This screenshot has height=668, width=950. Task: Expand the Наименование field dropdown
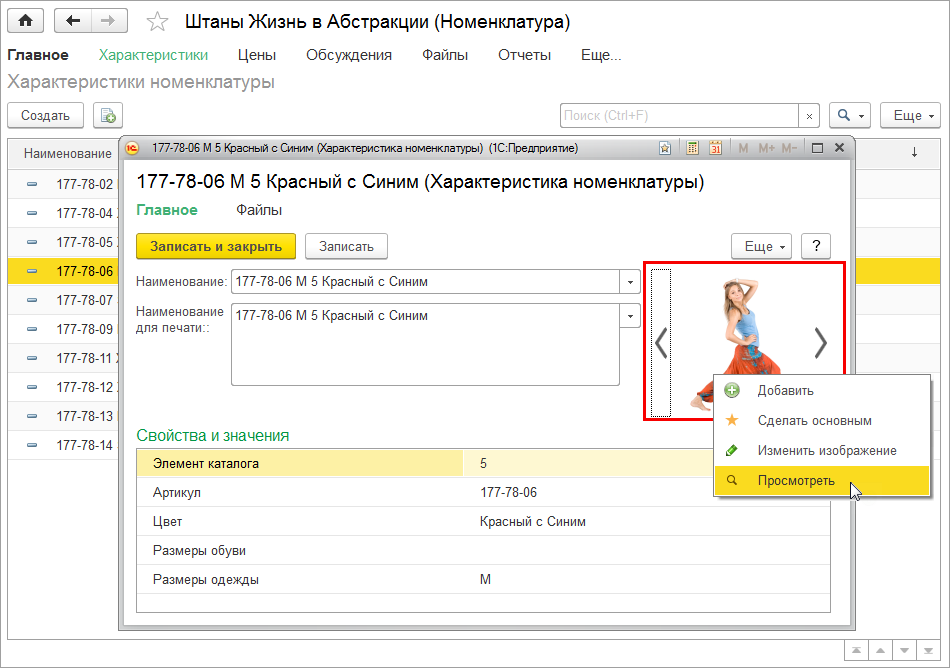(x=631, y=282)
